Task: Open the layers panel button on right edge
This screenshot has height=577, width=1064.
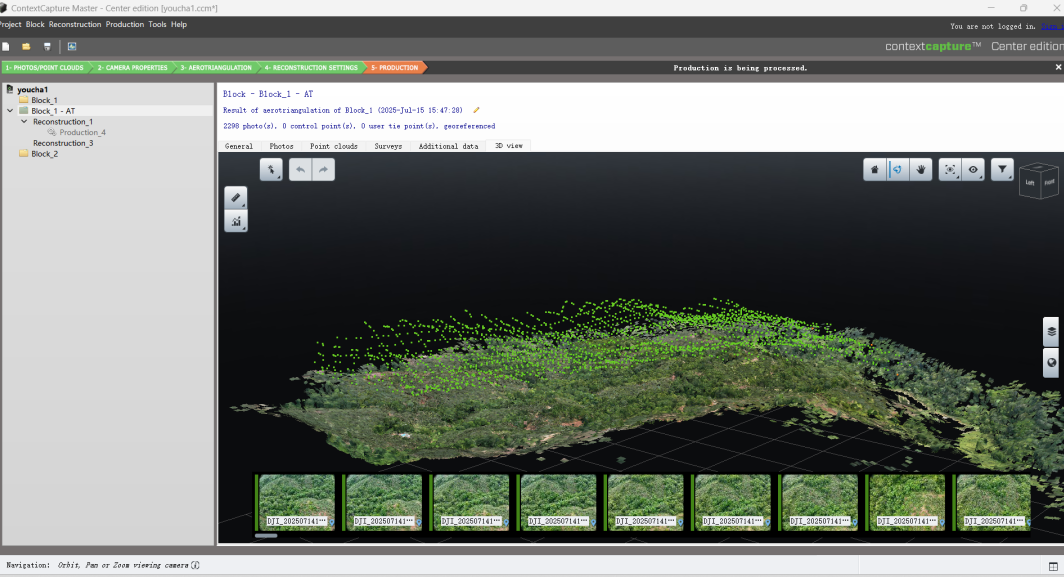Action: coord(1051,331)
